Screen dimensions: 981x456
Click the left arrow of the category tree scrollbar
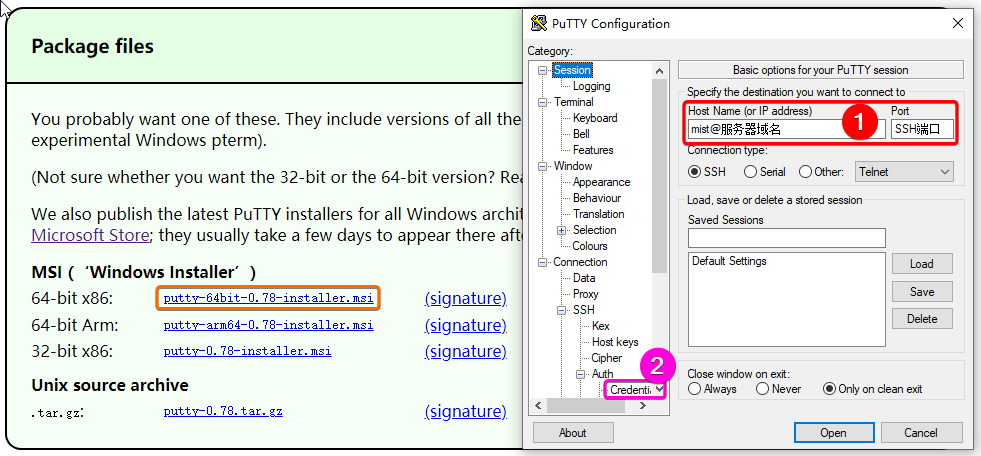tap(538, 405)
